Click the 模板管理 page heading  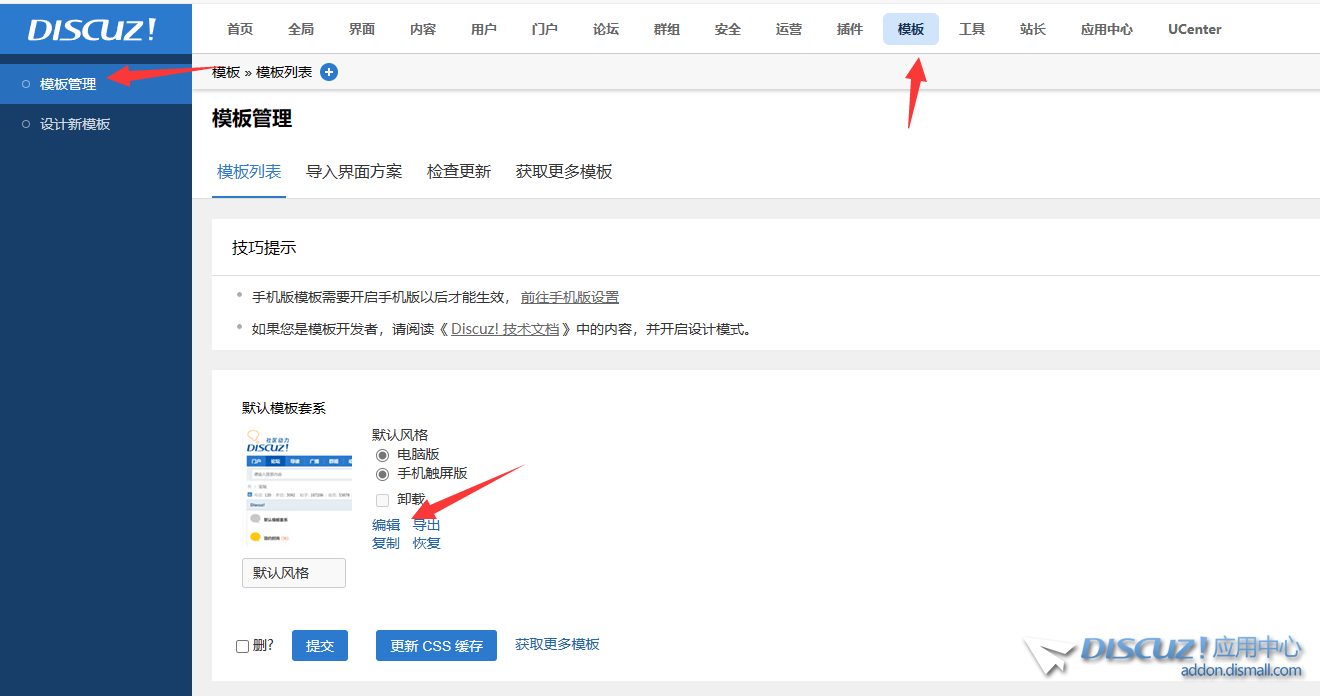coord(252,119)
